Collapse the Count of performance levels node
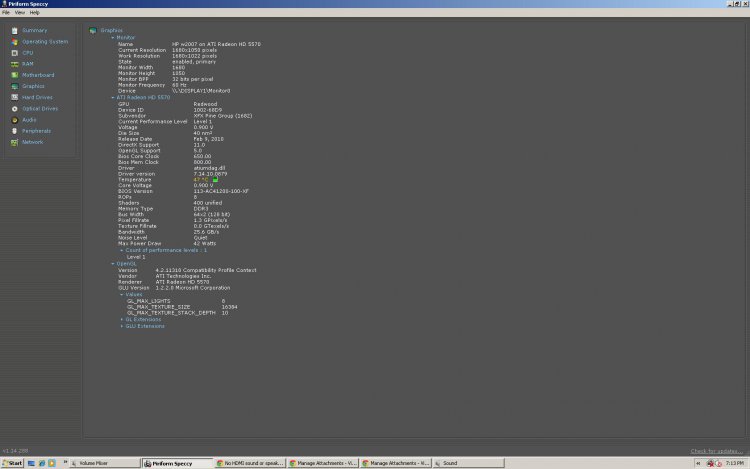 coord(121,251)
